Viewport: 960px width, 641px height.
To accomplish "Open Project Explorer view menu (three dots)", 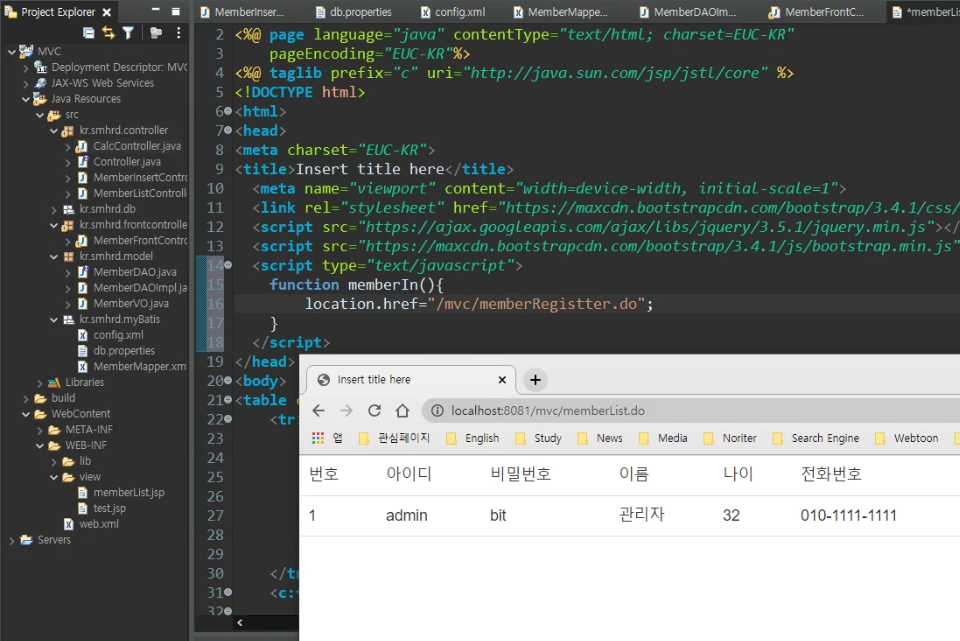I will pyautogui.click(x=178, y=33).
